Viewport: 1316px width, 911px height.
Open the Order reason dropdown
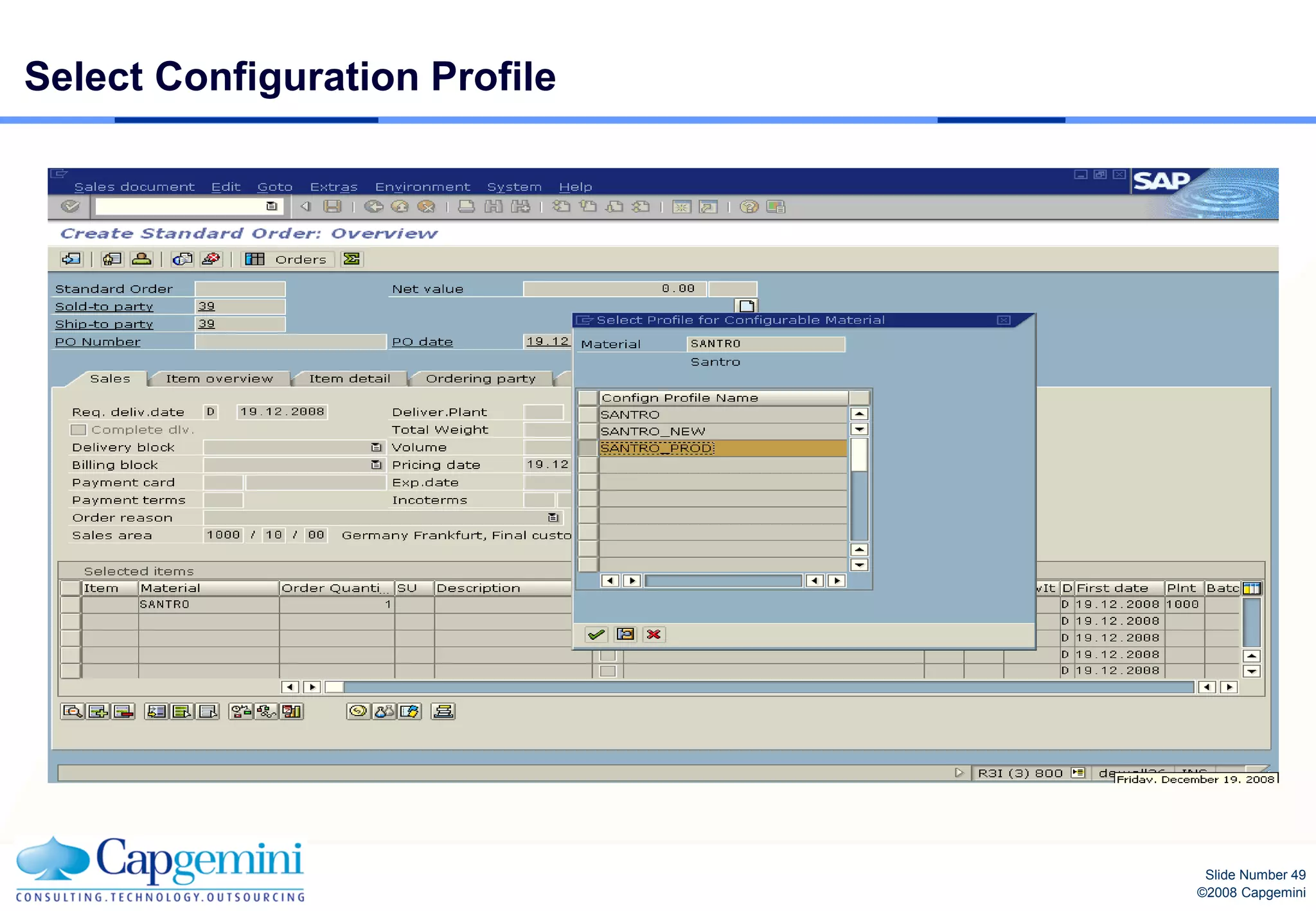(553, 517)
